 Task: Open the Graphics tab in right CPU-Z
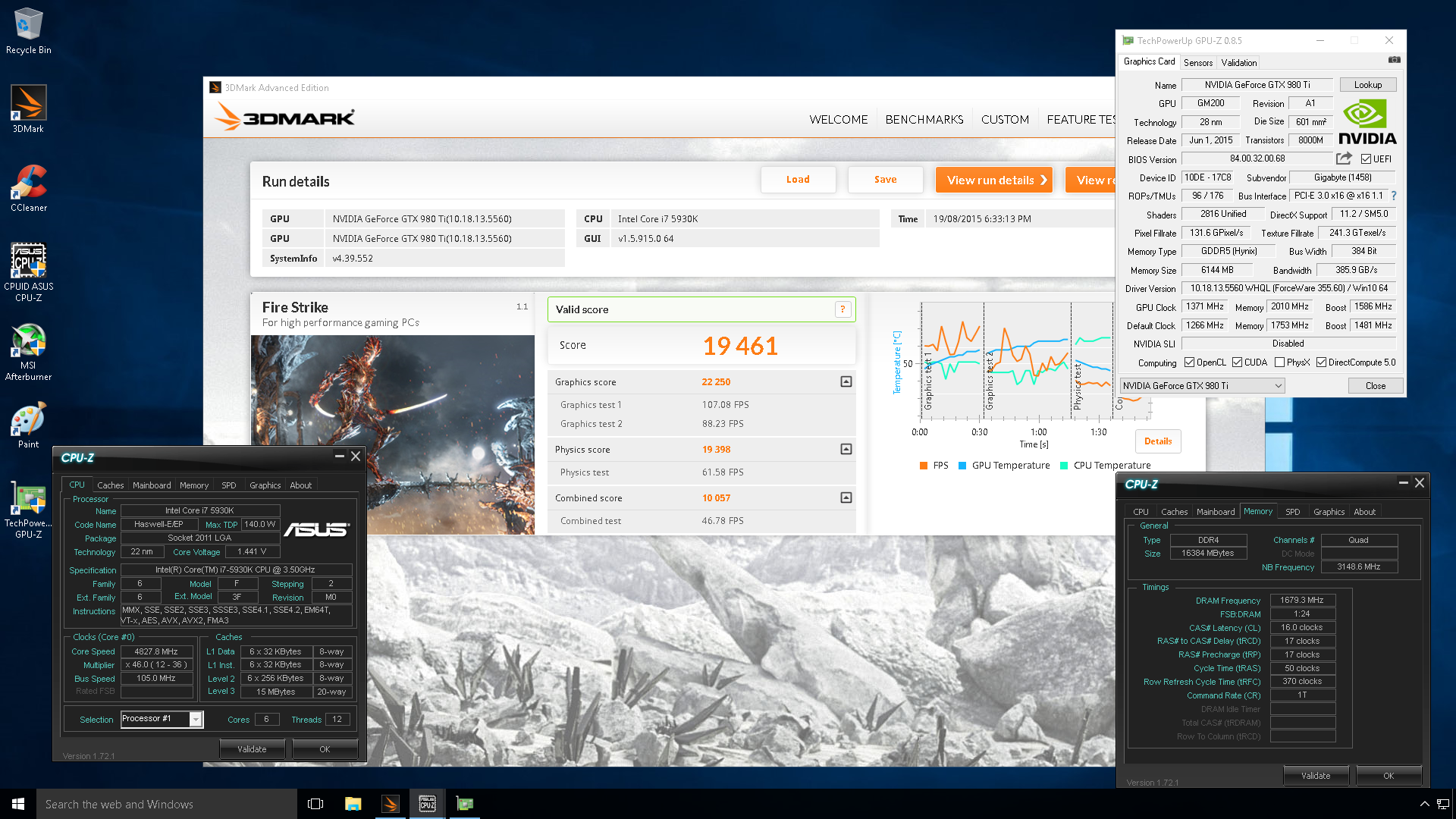tap(1329, 512)
